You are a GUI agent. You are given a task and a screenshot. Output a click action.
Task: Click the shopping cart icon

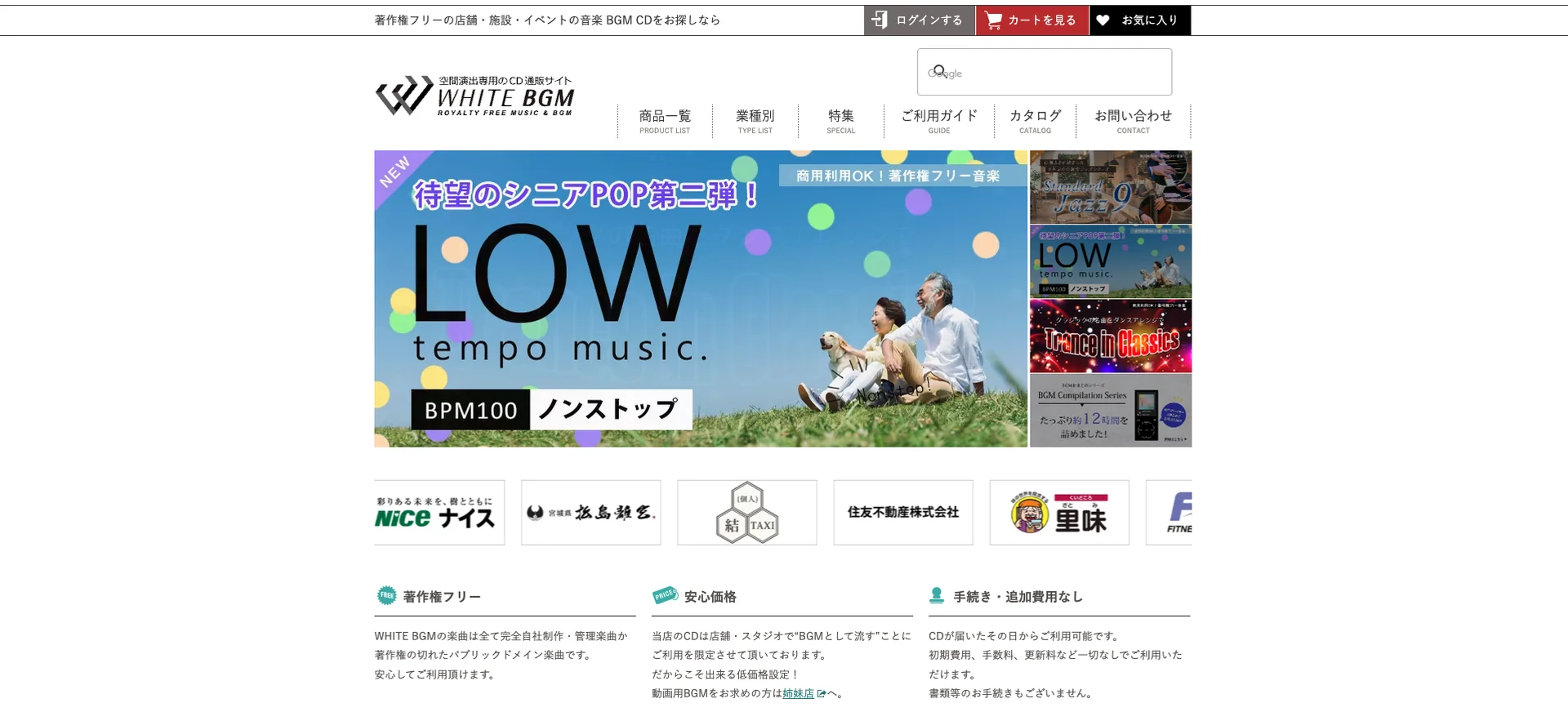(x=993, y=20)
